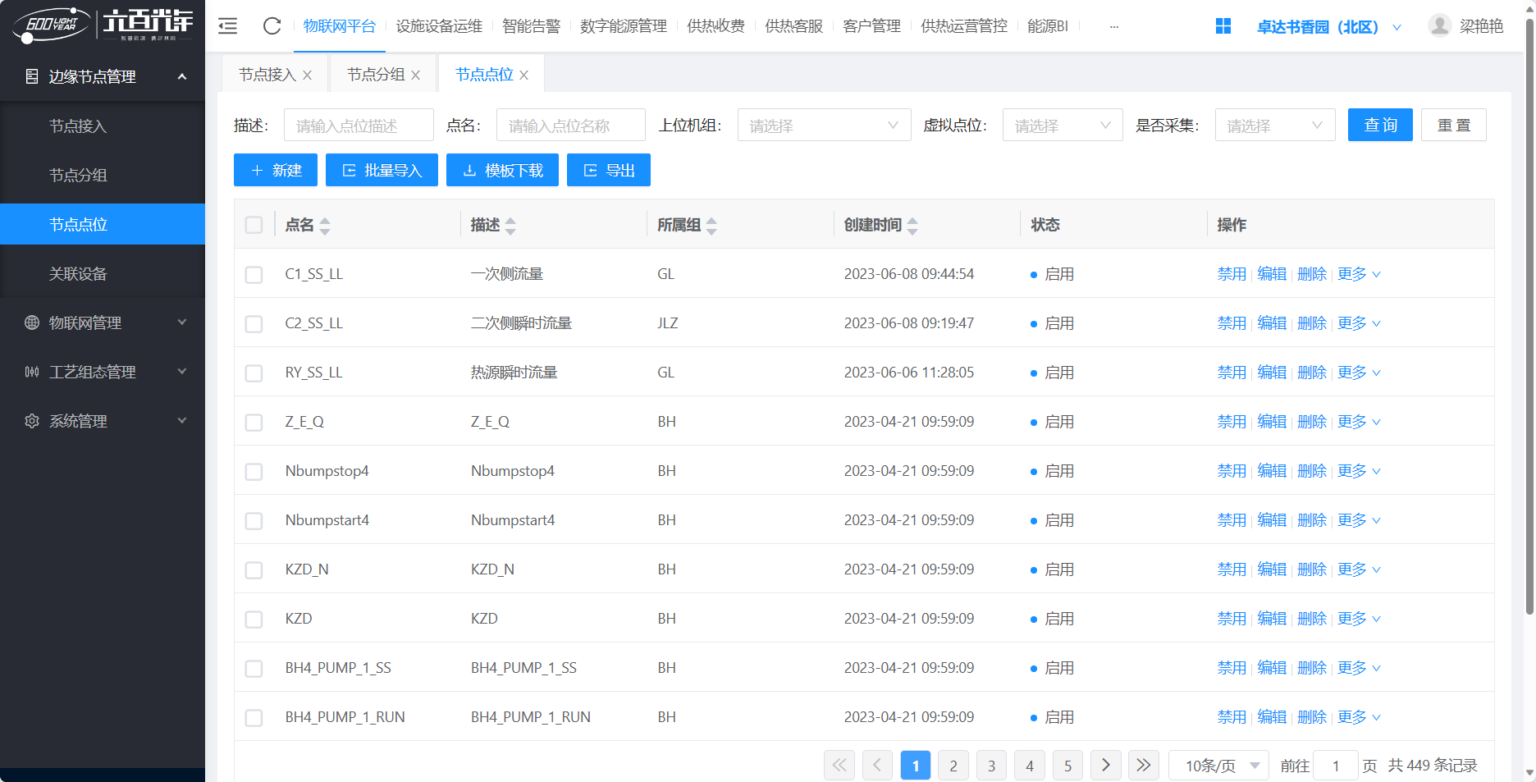The width and height of the screenshot is (1536, 782).
Task: Go to next page arrow
Action: (x=1105, y=766)
